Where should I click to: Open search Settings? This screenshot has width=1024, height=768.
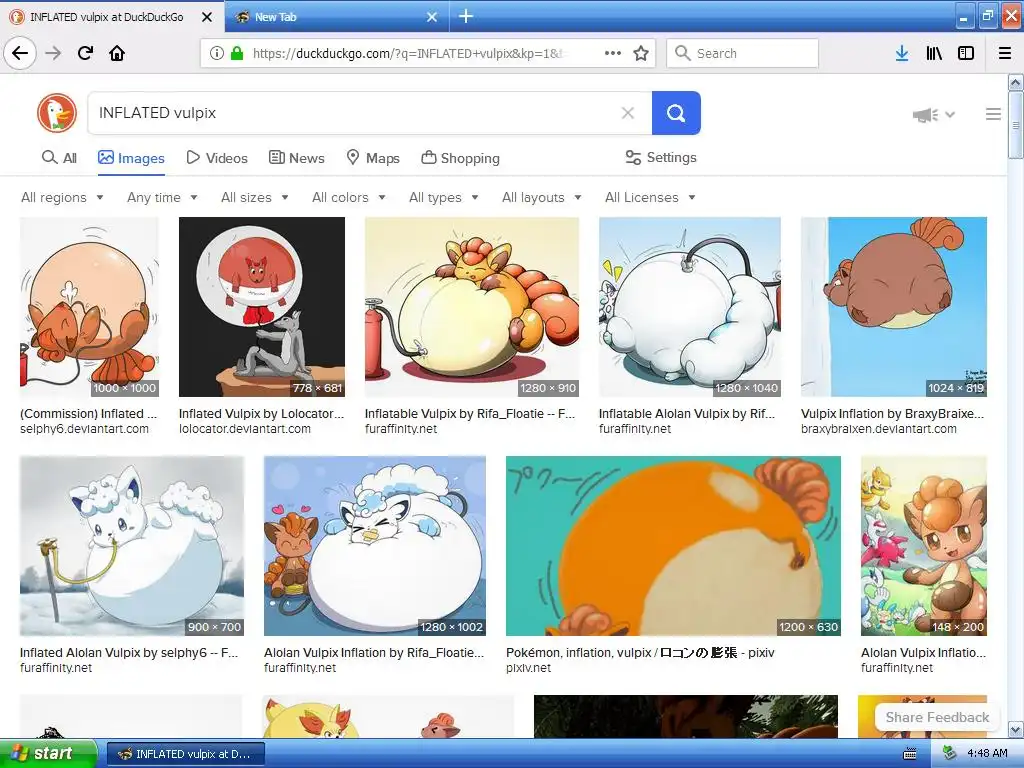(661, 157)
